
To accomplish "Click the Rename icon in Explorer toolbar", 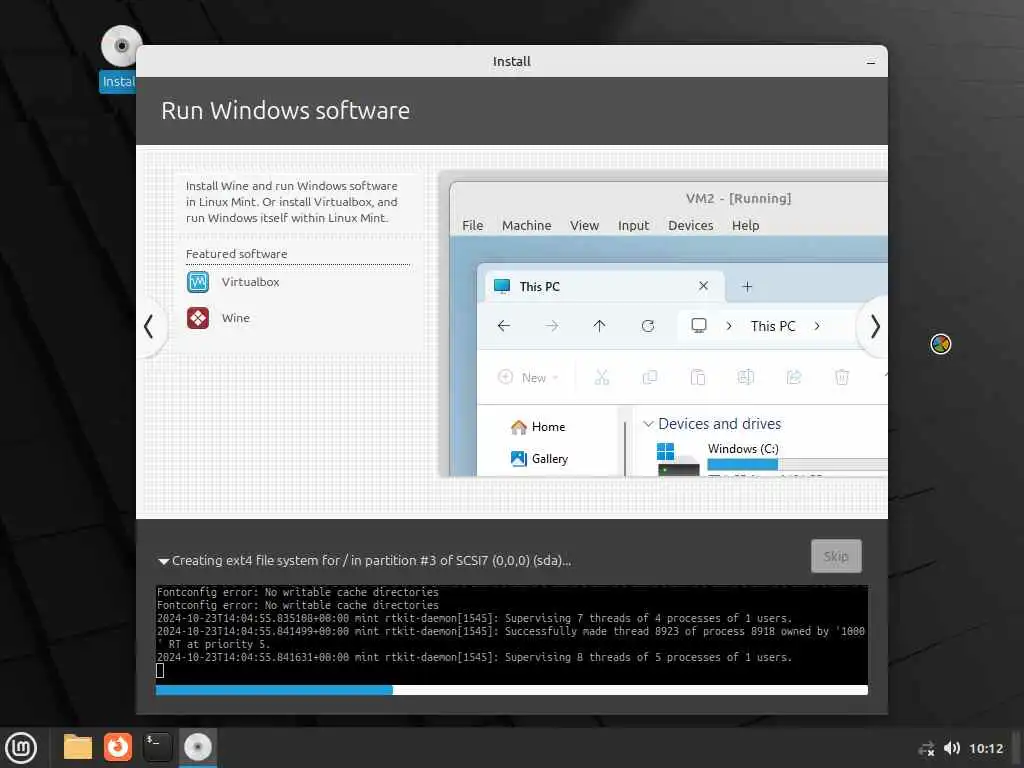I will [x=745, y=377].
